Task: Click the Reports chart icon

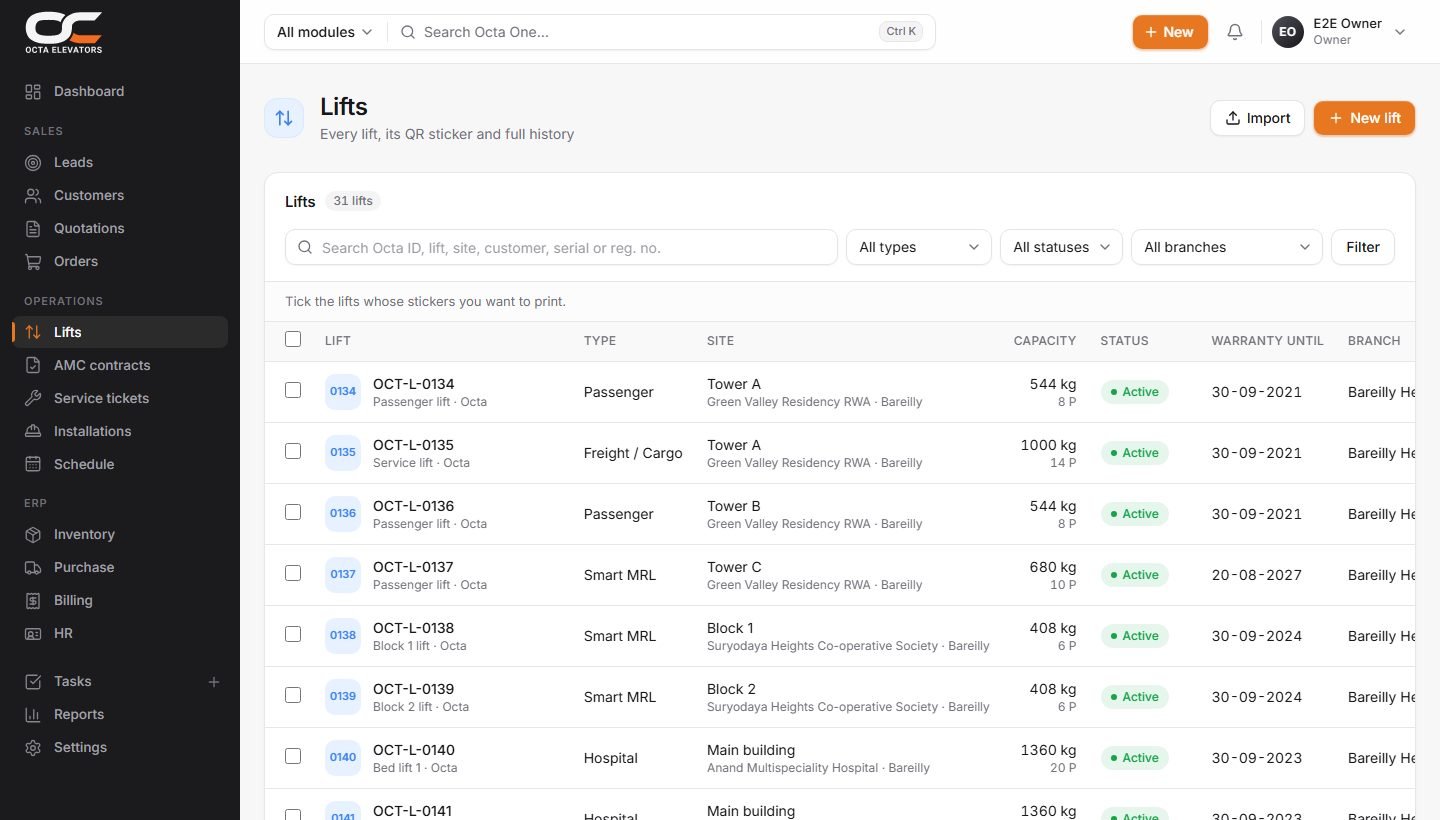Action: [33, 715]
